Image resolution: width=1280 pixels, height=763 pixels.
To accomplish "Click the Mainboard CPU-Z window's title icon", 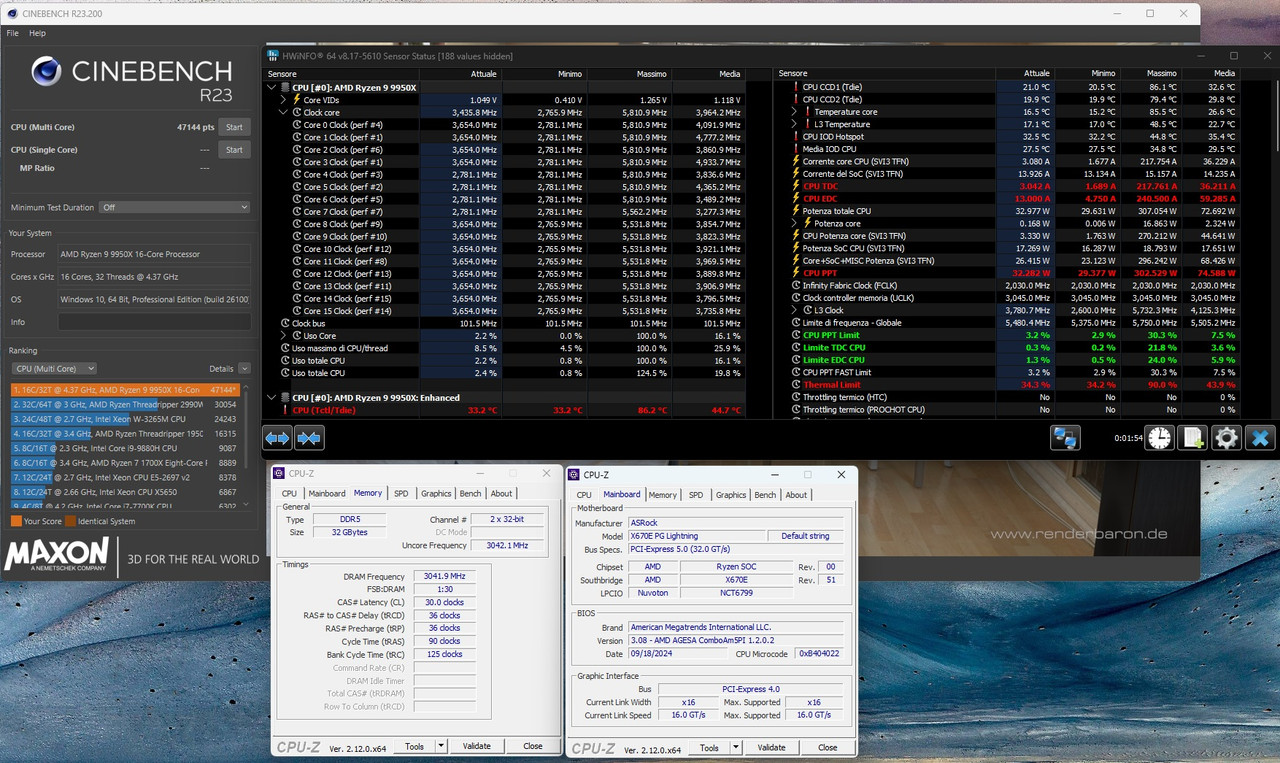I will tap(576, 474).
